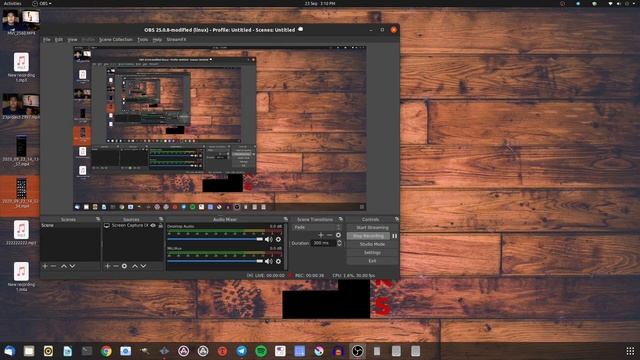Pause the recording with the pause icon

point(394,236)
